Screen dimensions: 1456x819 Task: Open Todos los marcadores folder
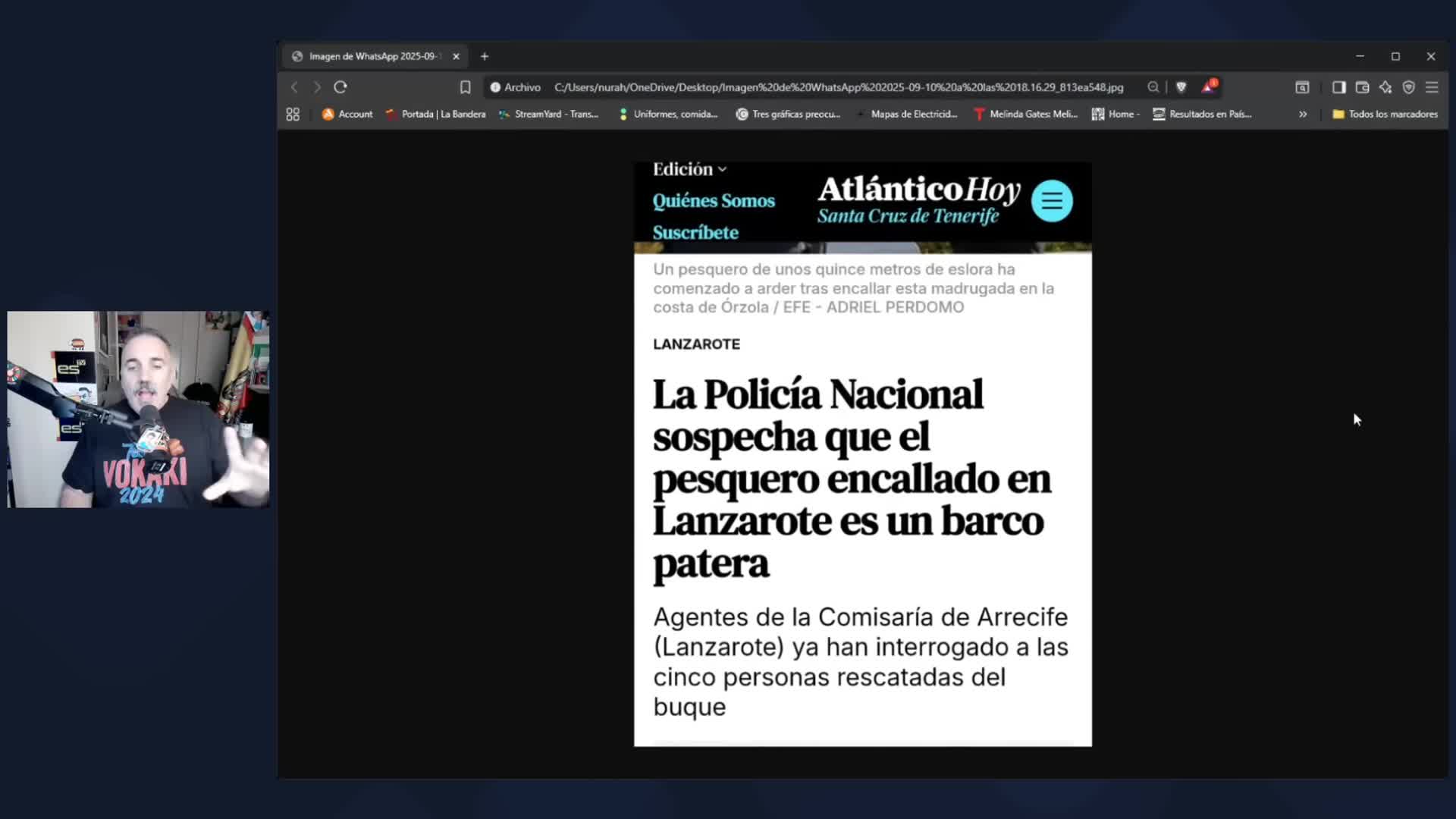tap(1385, 114)
